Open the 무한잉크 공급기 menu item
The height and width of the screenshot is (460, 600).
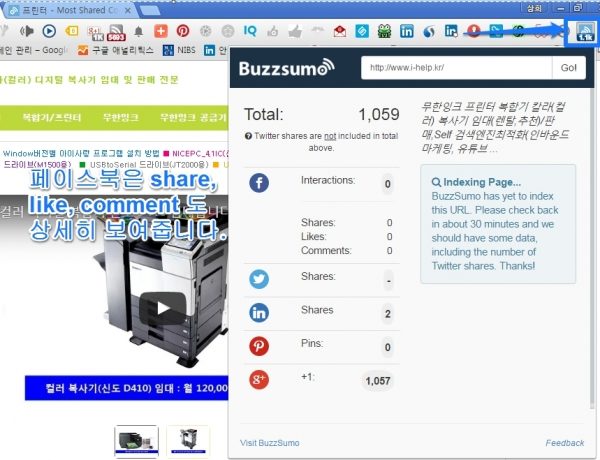click(193, 117)
